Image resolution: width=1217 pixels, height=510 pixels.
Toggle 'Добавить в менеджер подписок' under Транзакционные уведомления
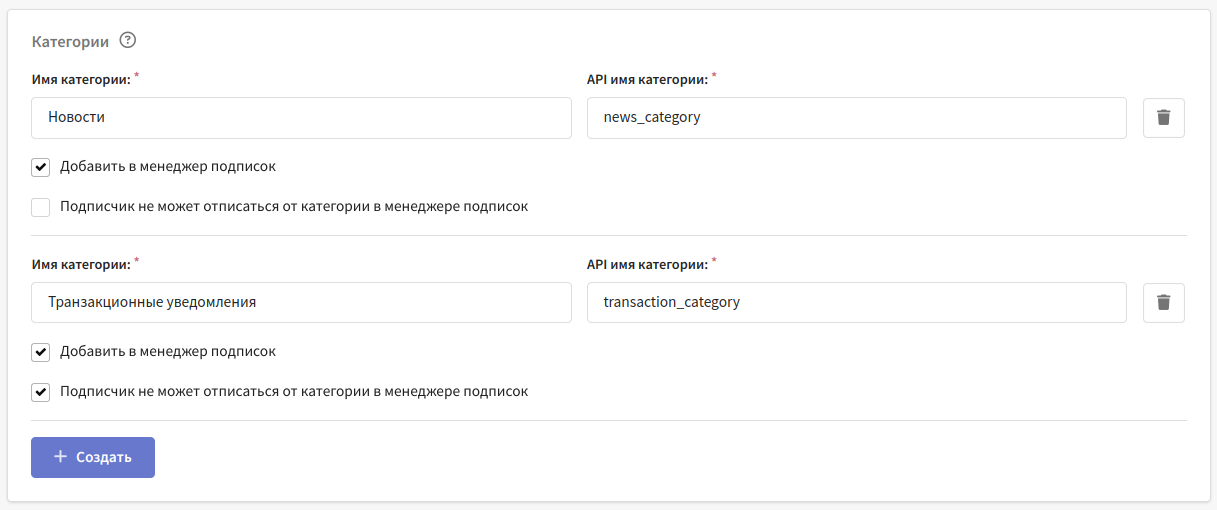[x=40, y=352]
